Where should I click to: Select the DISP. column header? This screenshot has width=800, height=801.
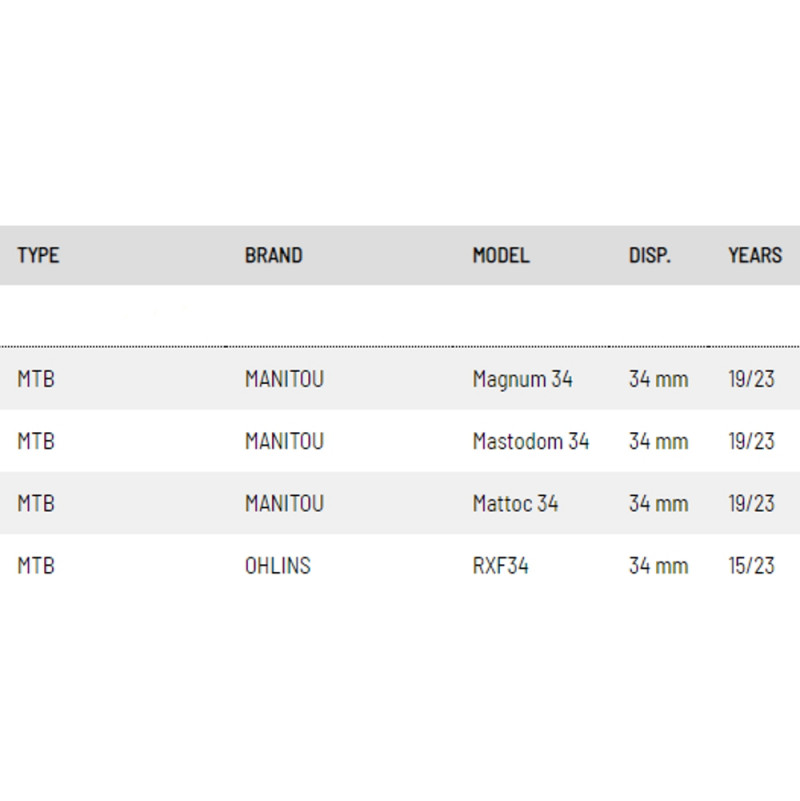649,255
